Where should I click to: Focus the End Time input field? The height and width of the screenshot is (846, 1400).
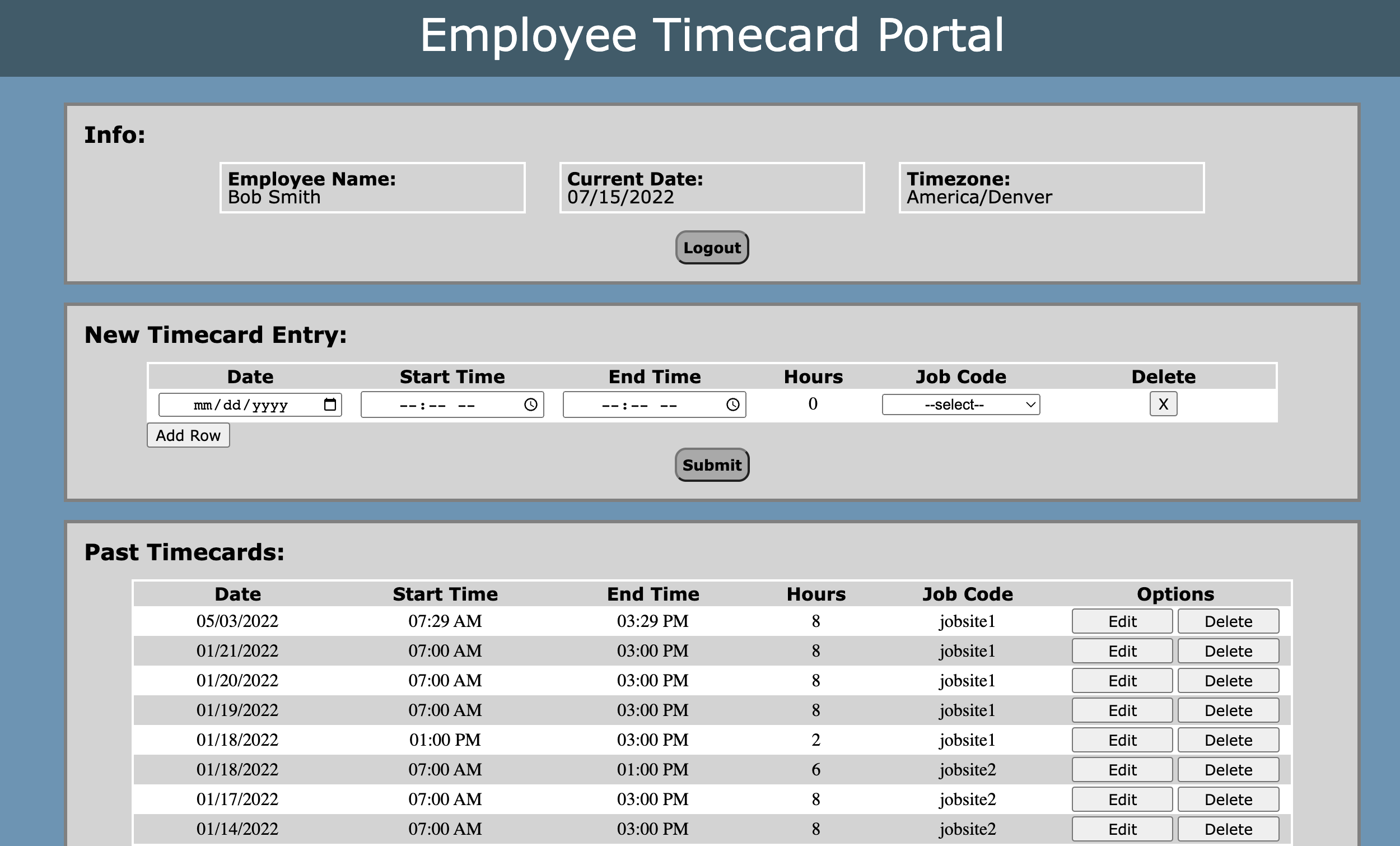(x=655, y=405)
